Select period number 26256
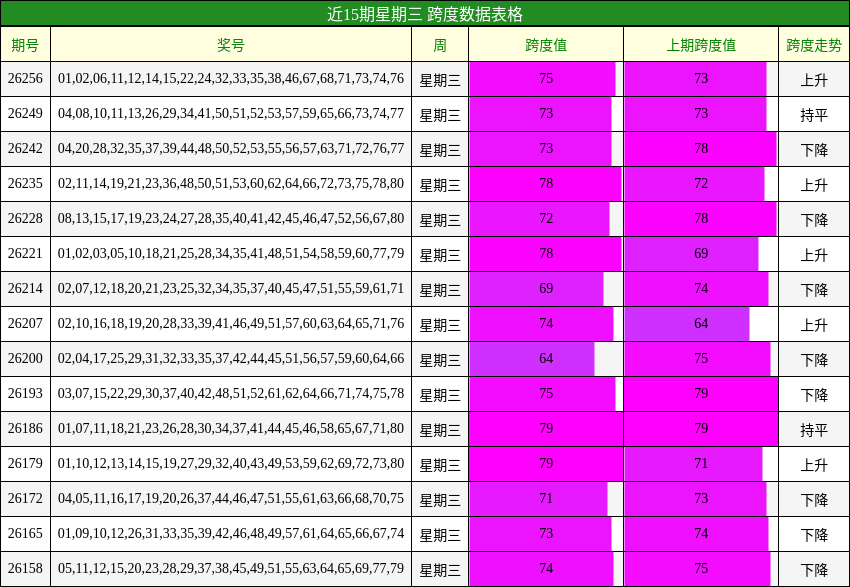850x587 pixels. coord(25,79)
